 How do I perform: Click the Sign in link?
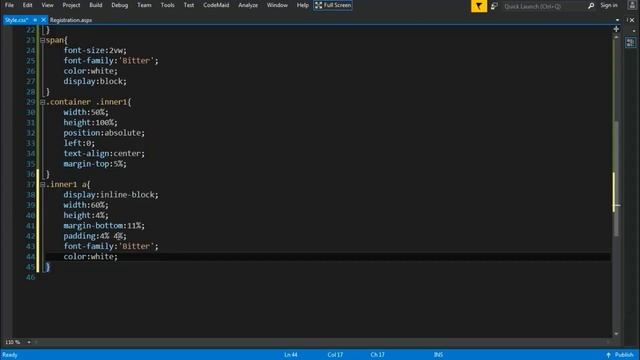click(x=609, y=5)
